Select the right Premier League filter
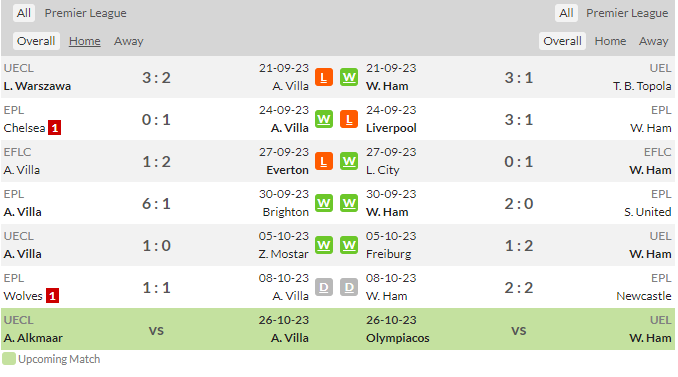Screen dimensions: 678x377 (627, 13)
